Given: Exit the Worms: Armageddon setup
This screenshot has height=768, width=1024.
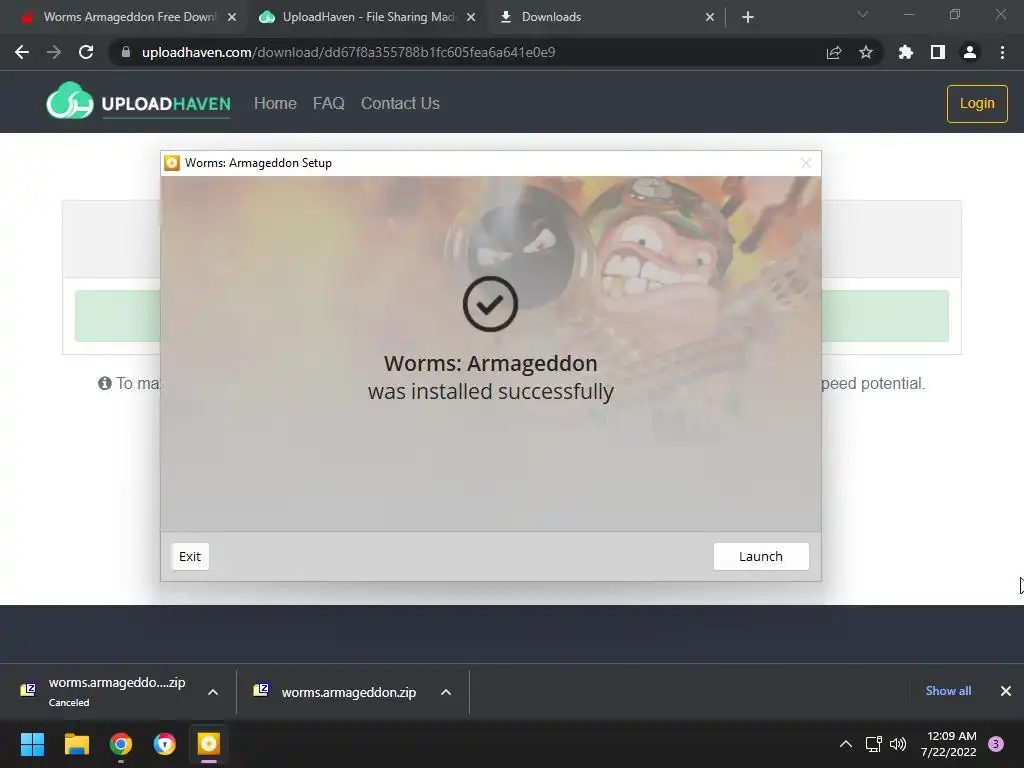Looking at the screenshot, I should point(190,556).
